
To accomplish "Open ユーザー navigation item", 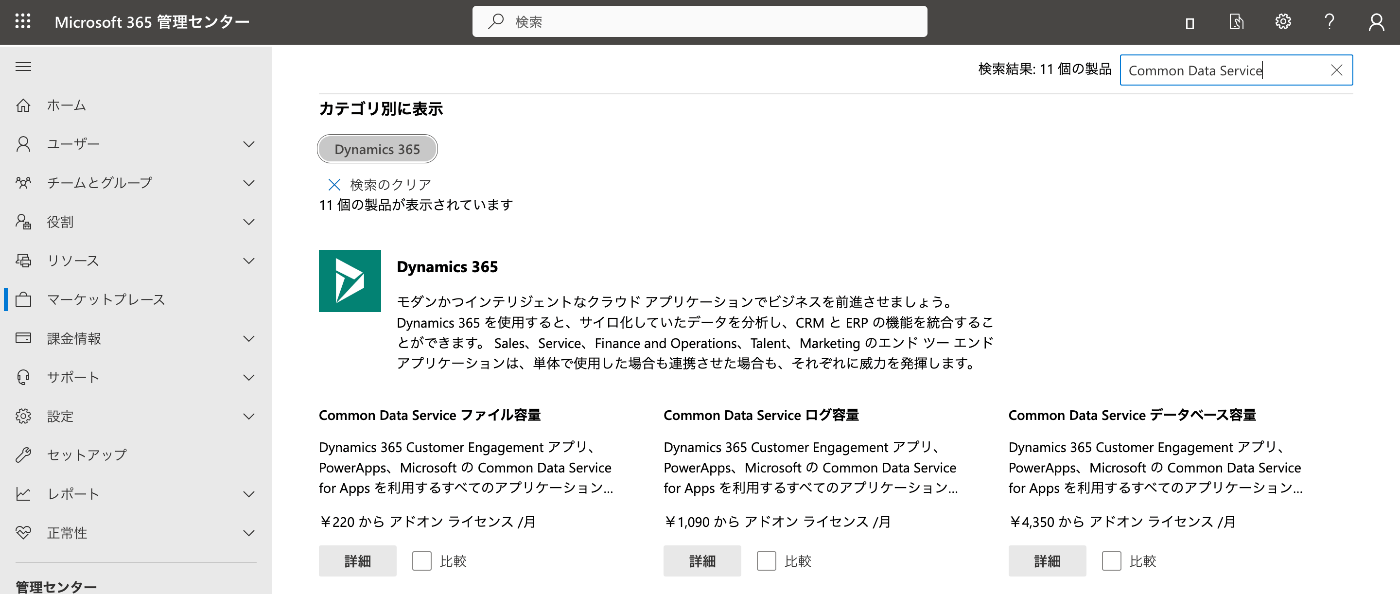I will coord(136,144).
